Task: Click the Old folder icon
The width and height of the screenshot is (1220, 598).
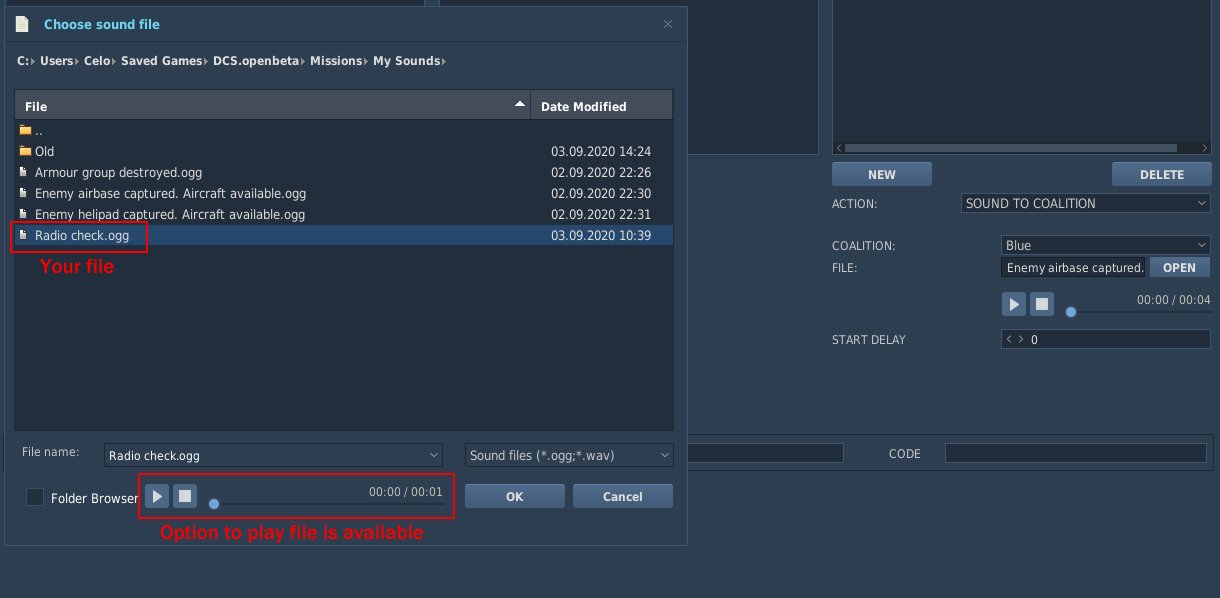Action: 25,151
